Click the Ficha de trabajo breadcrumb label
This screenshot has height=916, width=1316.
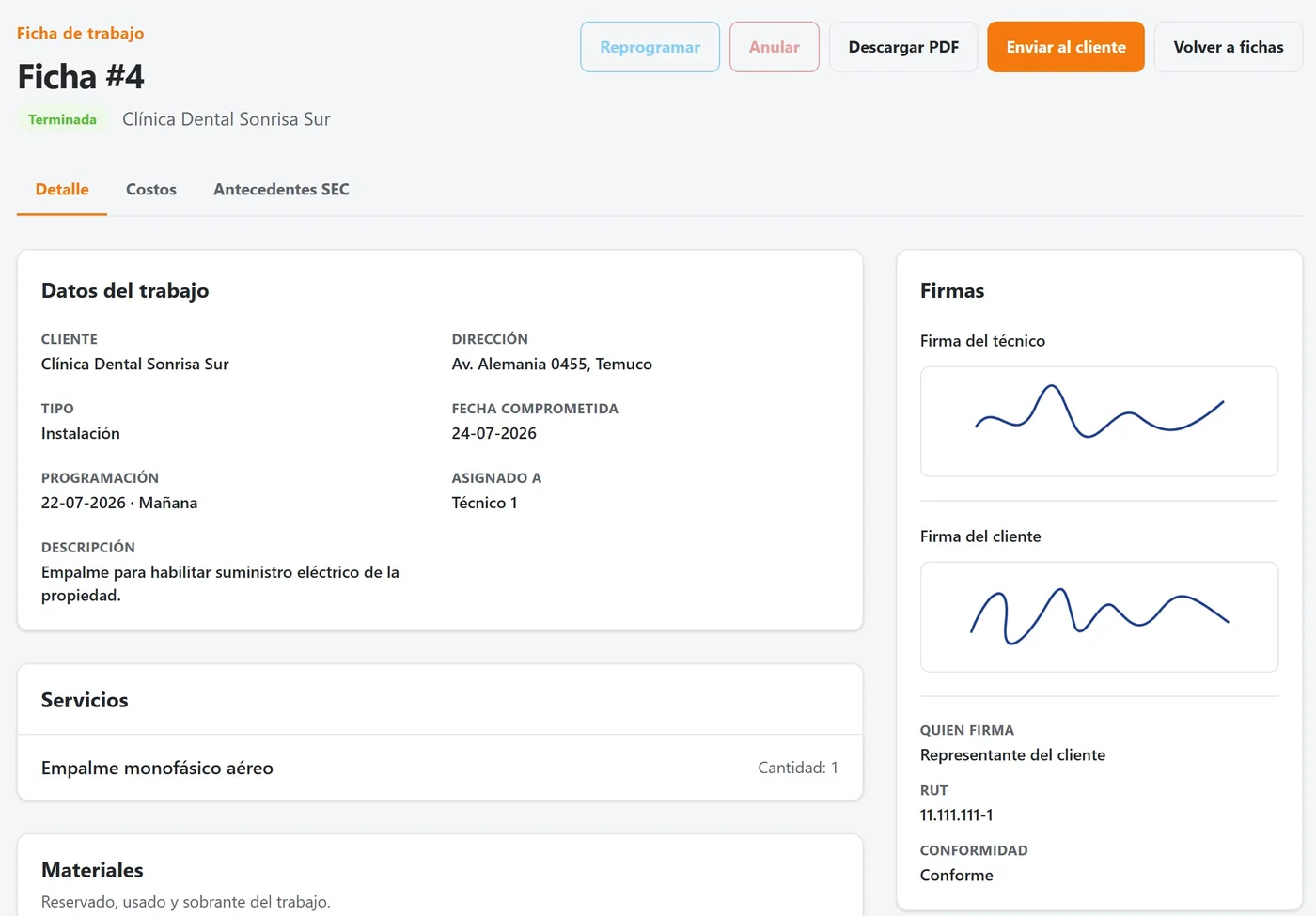81,33
